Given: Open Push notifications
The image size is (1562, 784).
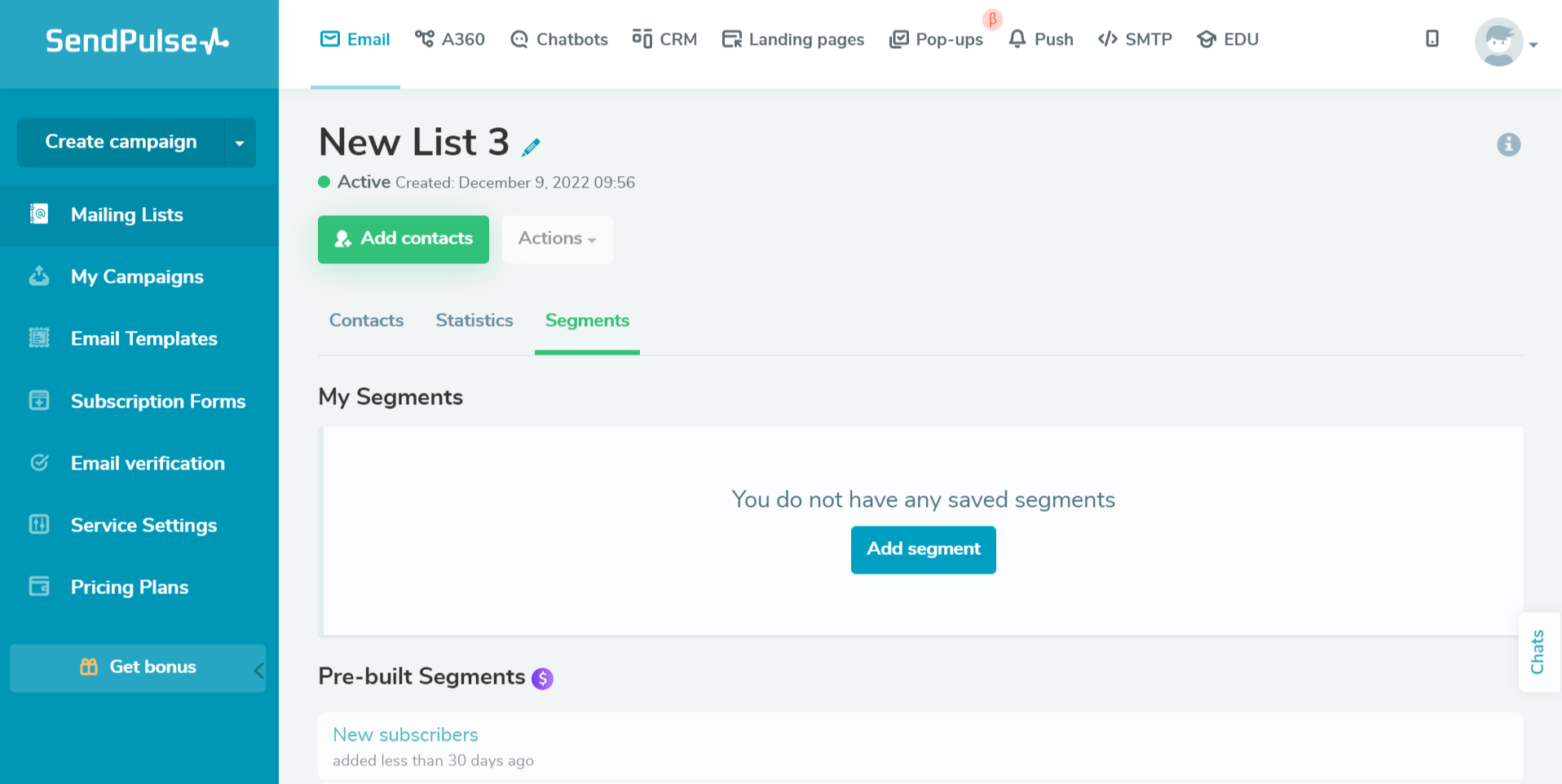Looking at the screenshot, I should point(1040,38).
